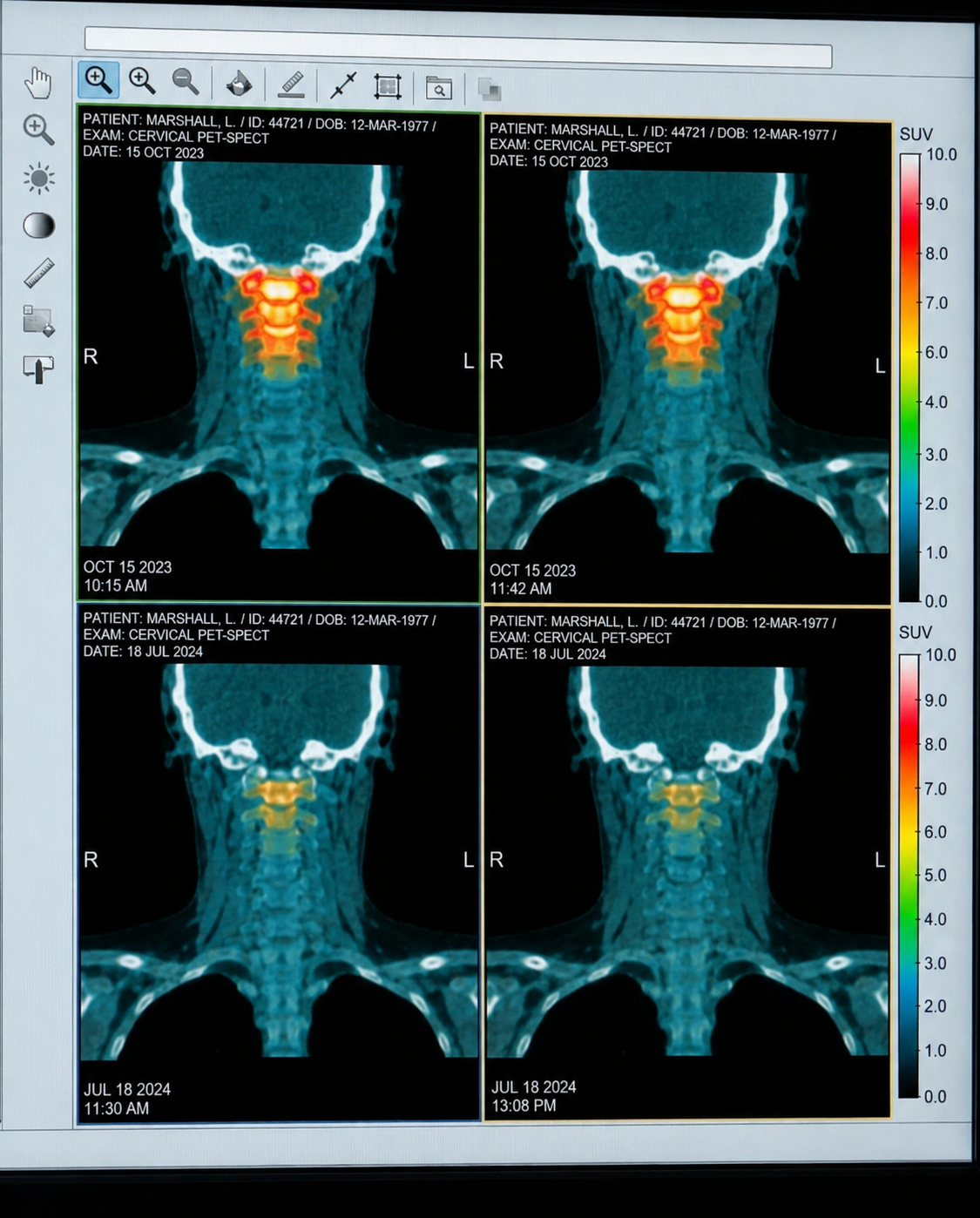The width and height of the screenshot is (980, 1218).
Task: Click the "JUL 18 2024" text above 11:30 AM
Action: pos(127,1090)
